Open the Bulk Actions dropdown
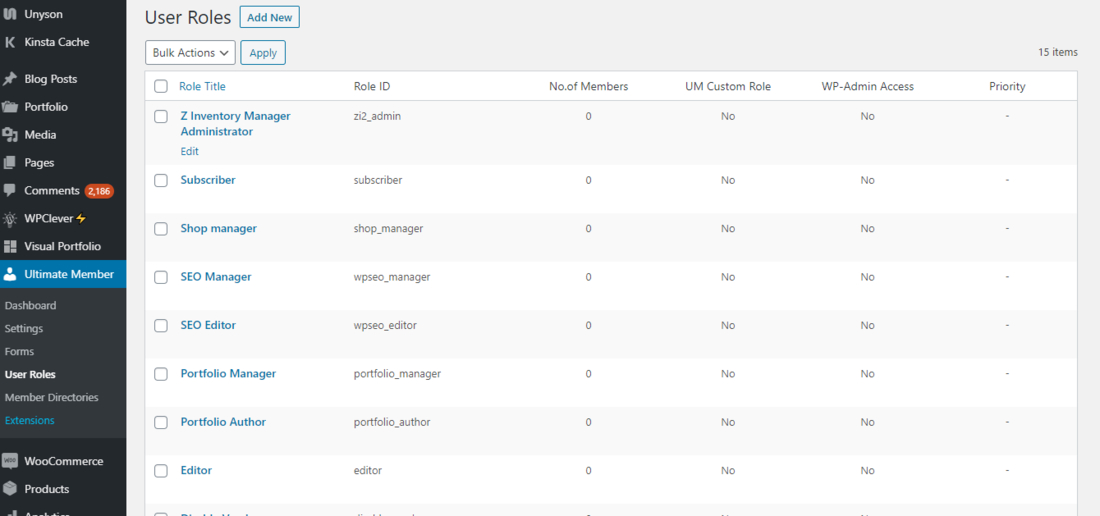This screenshot has height=516, width=1100. pos(190,53)
